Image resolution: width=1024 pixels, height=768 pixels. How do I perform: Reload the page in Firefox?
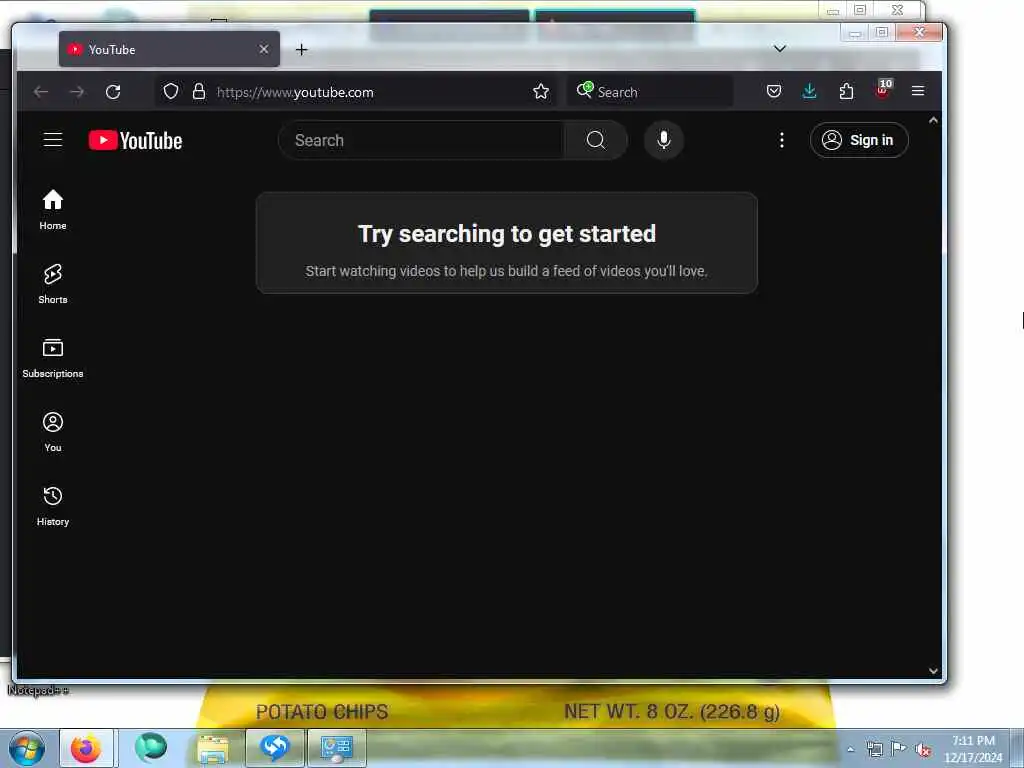(113, 92)
